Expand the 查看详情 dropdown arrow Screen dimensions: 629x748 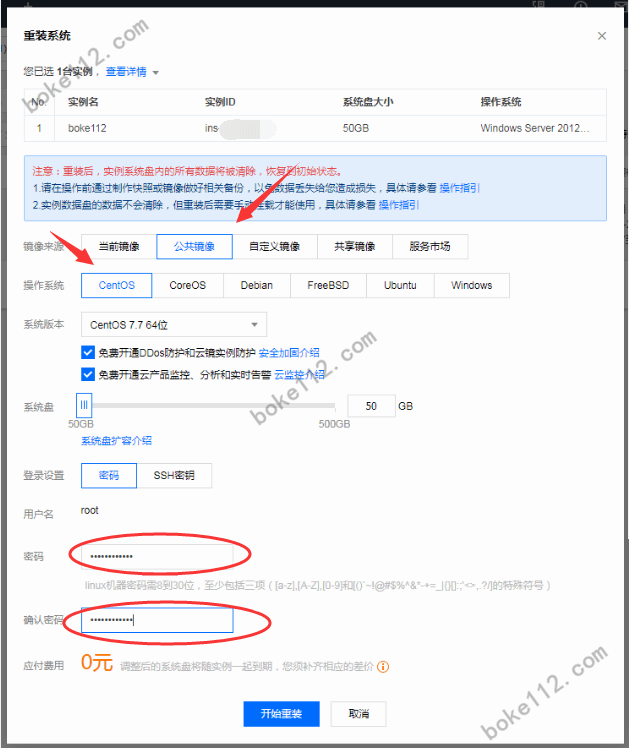(x=155, y=73)
